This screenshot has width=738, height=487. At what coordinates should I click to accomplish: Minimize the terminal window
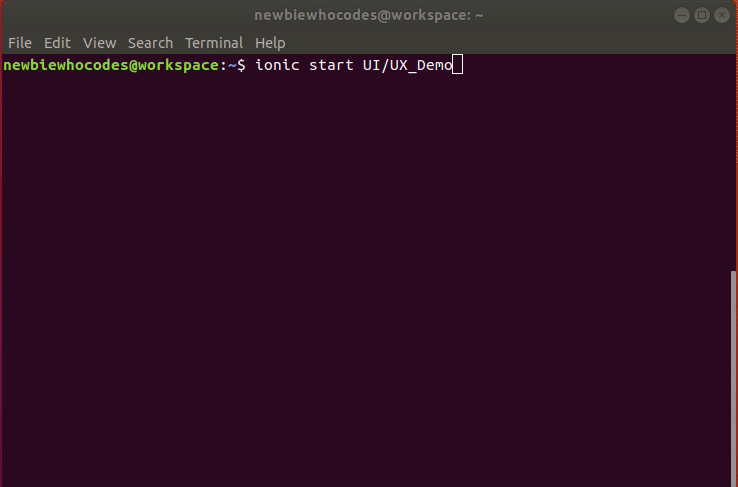click(681, 15)
